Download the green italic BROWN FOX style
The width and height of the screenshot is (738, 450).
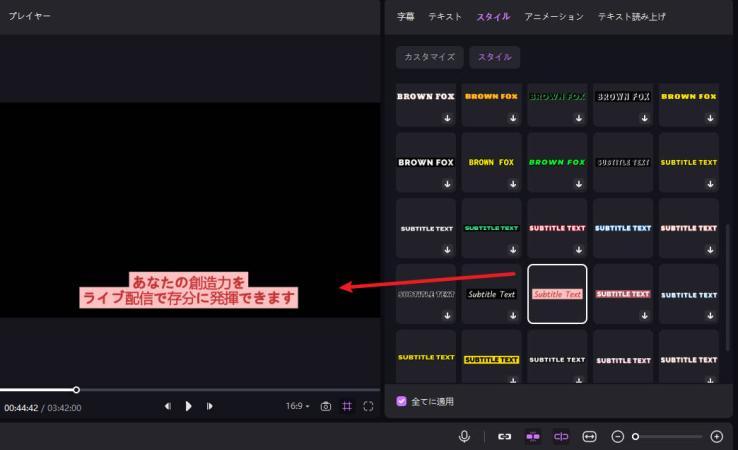pyautogui.click(x=579, y=184)
